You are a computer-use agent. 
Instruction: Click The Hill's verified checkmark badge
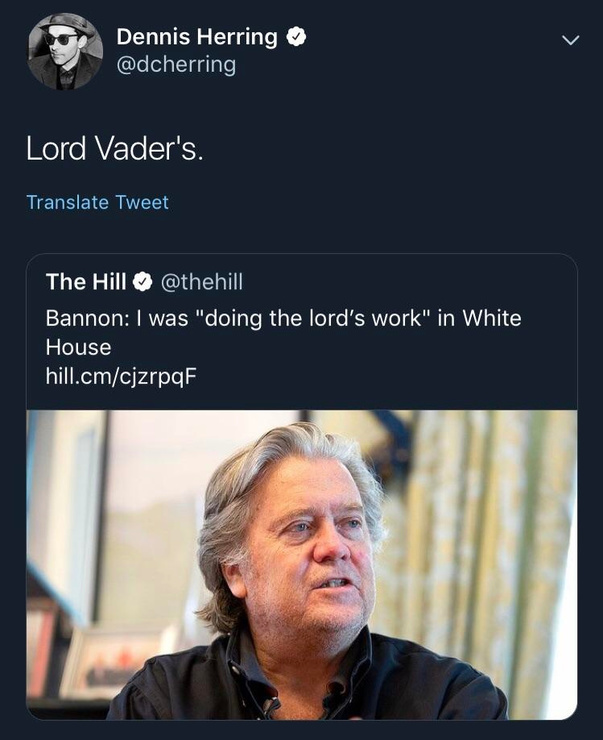tap(141, 283)
